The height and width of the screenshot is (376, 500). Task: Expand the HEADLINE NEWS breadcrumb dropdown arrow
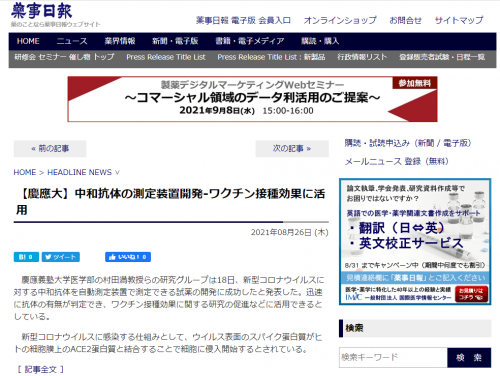tap(117, 172)
